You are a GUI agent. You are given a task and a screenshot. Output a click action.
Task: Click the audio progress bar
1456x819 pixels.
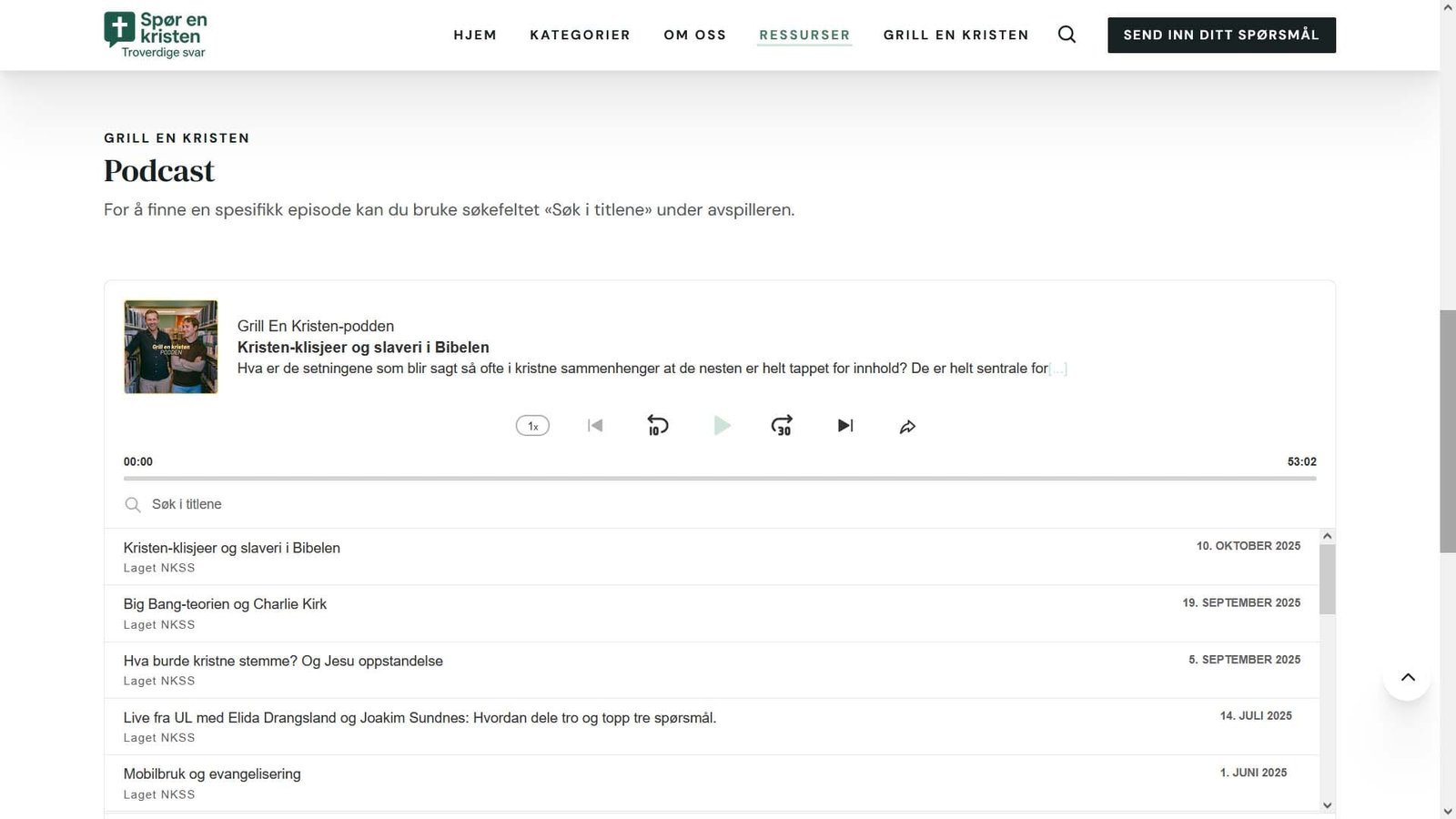(719, 478)
